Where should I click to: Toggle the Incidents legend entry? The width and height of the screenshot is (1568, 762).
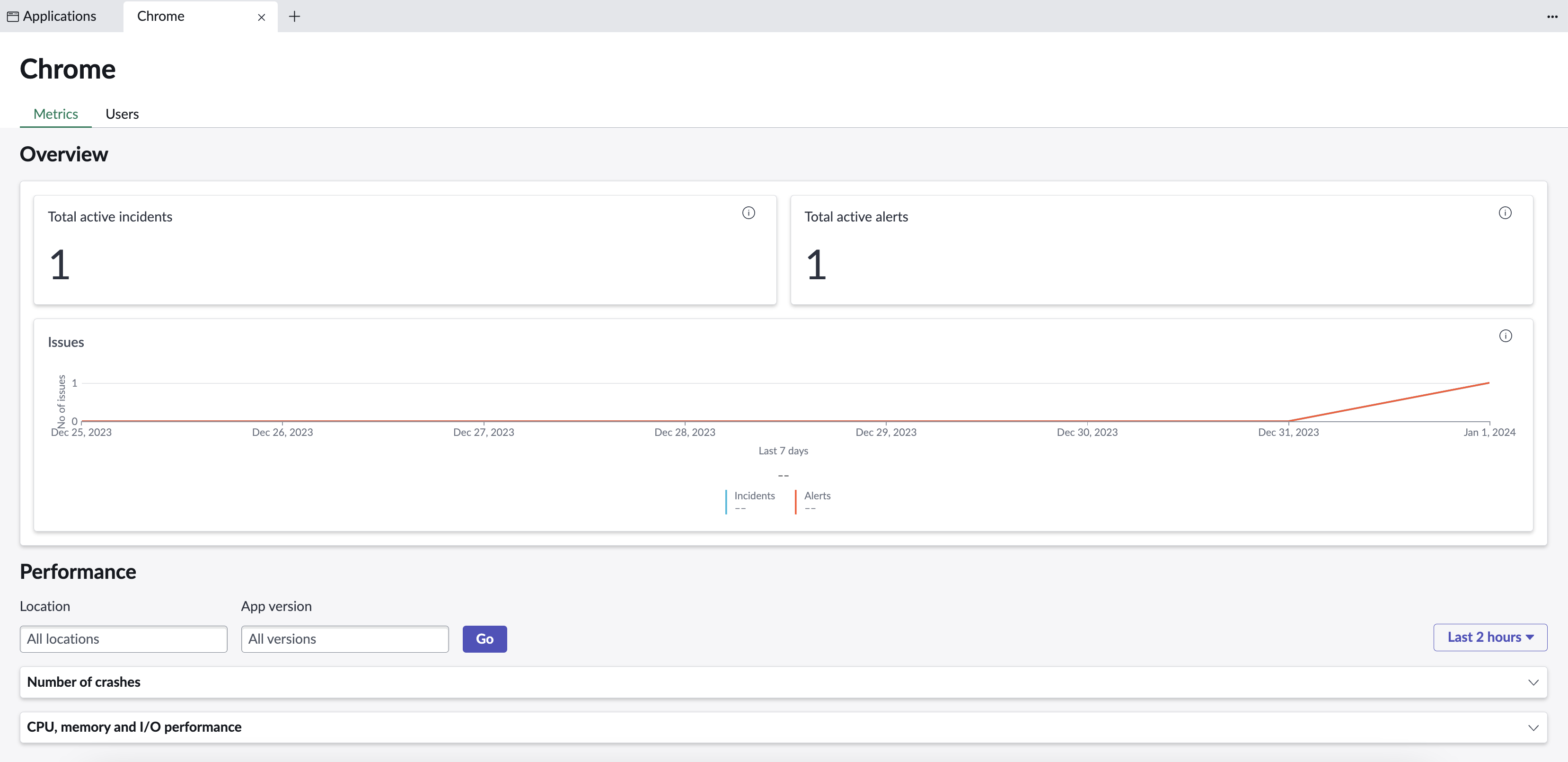click(x=750, y=502)
